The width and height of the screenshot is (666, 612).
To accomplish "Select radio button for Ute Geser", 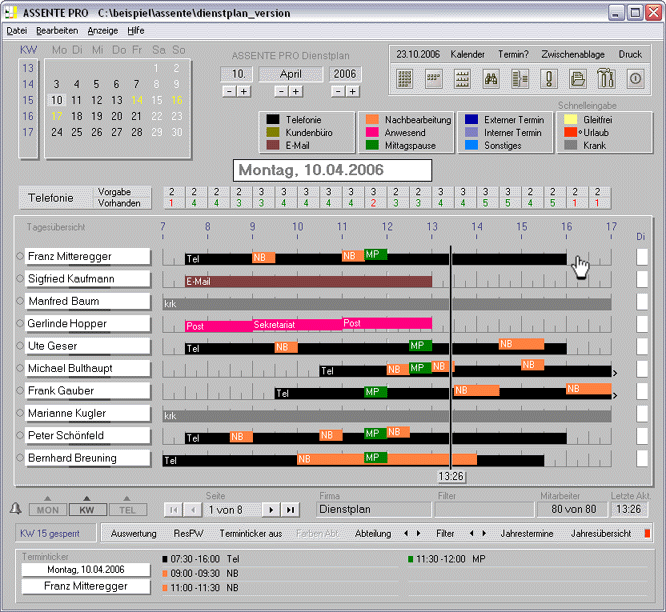I will (x=20, y=346).
